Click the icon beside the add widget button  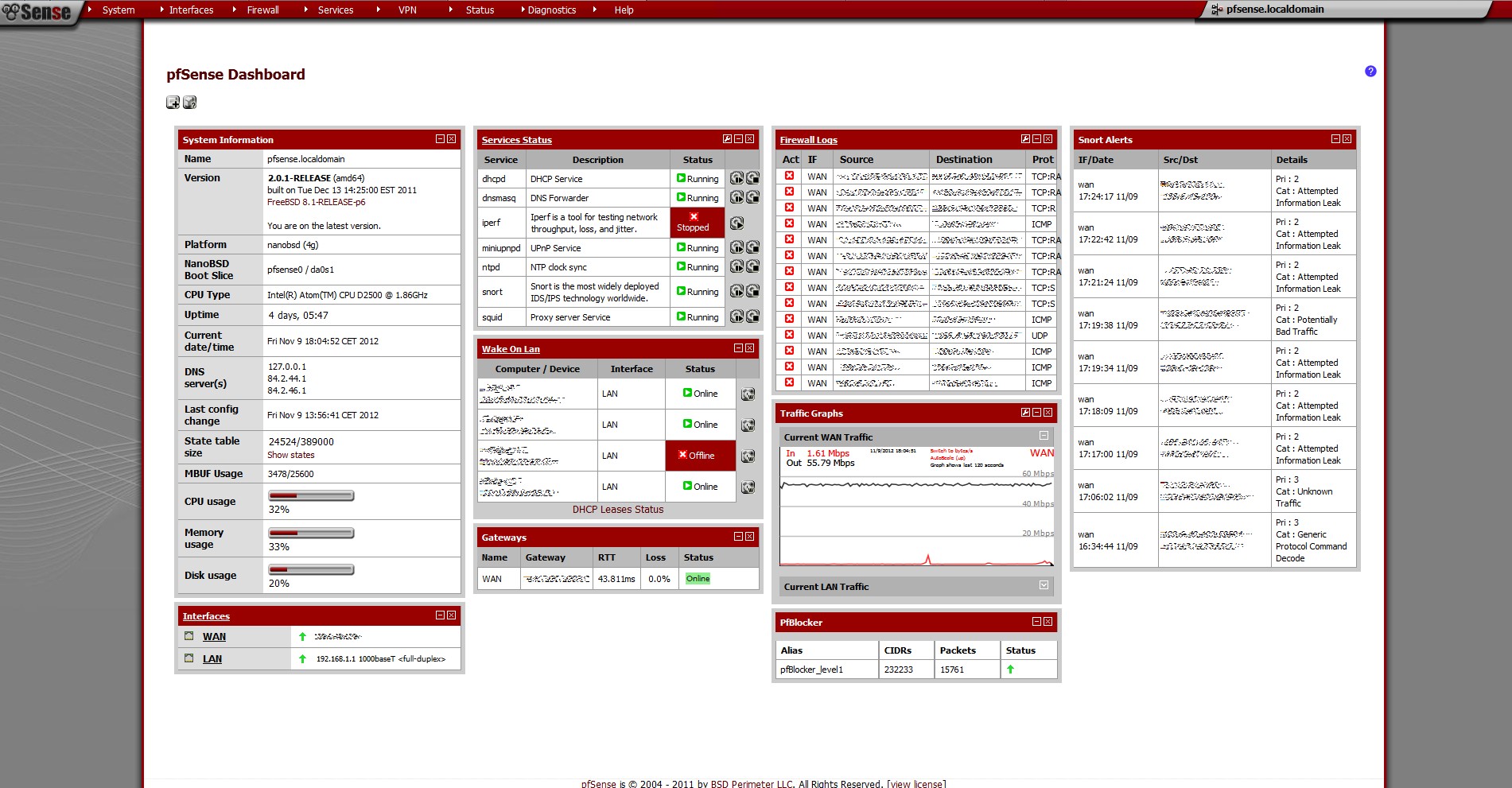190,102
